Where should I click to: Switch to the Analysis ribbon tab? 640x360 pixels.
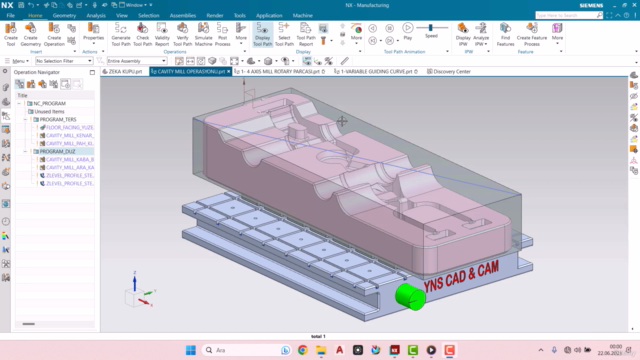click(x=96, y=16)
